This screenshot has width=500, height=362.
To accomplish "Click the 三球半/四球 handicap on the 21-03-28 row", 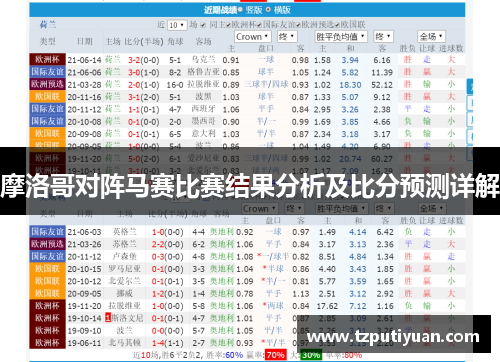I will tap(266, 84).
